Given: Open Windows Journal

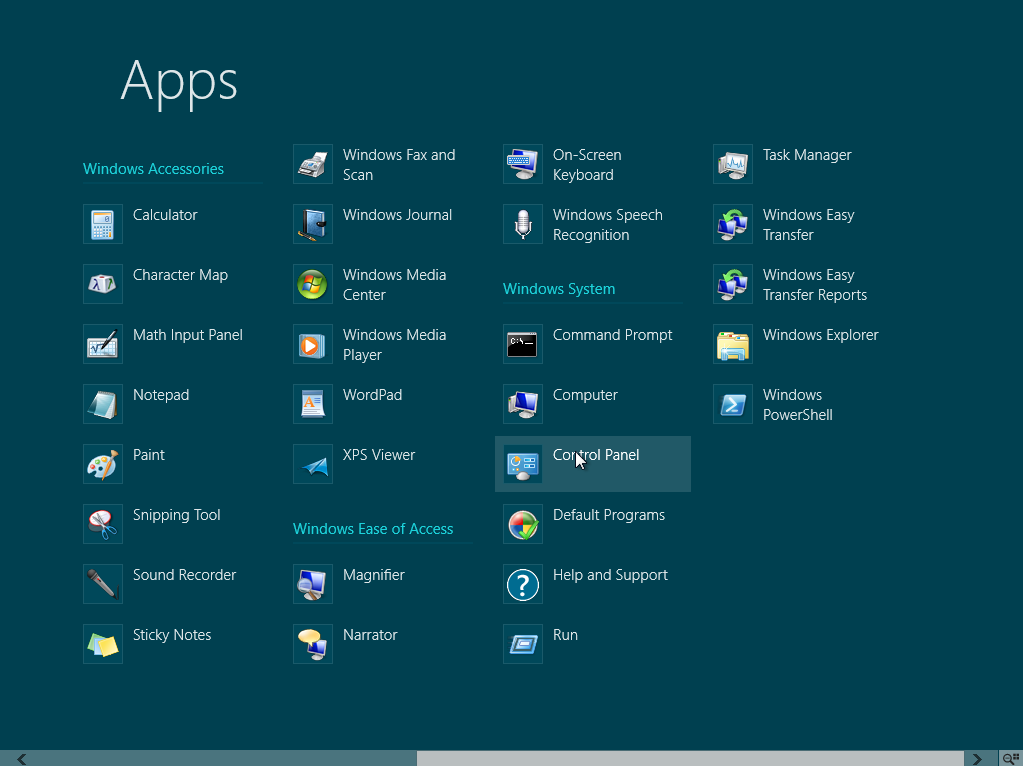Looking at the screenshot, I should 373,224.
